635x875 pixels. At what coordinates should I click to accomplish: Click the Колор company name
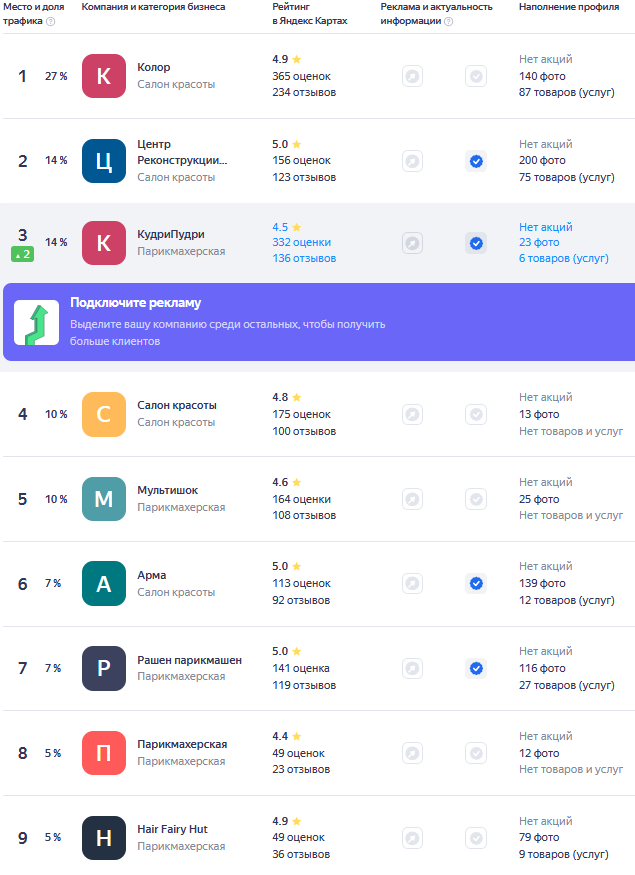pos(154,67)
